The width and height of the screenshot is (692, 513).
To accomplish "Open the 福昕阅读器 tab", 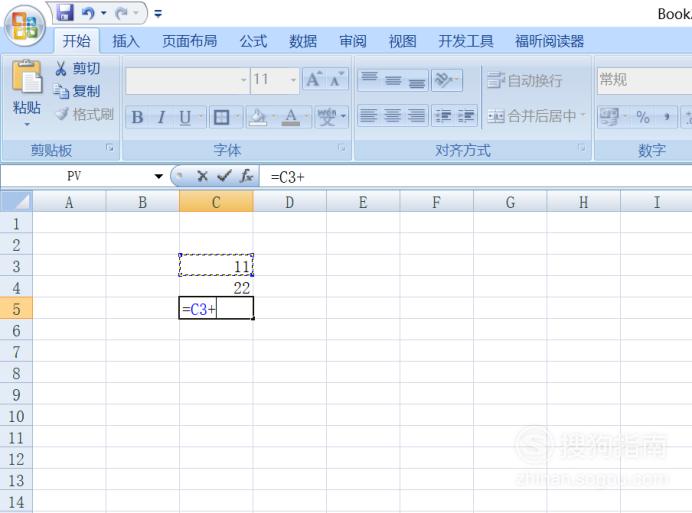I will [x=549, y=41].
